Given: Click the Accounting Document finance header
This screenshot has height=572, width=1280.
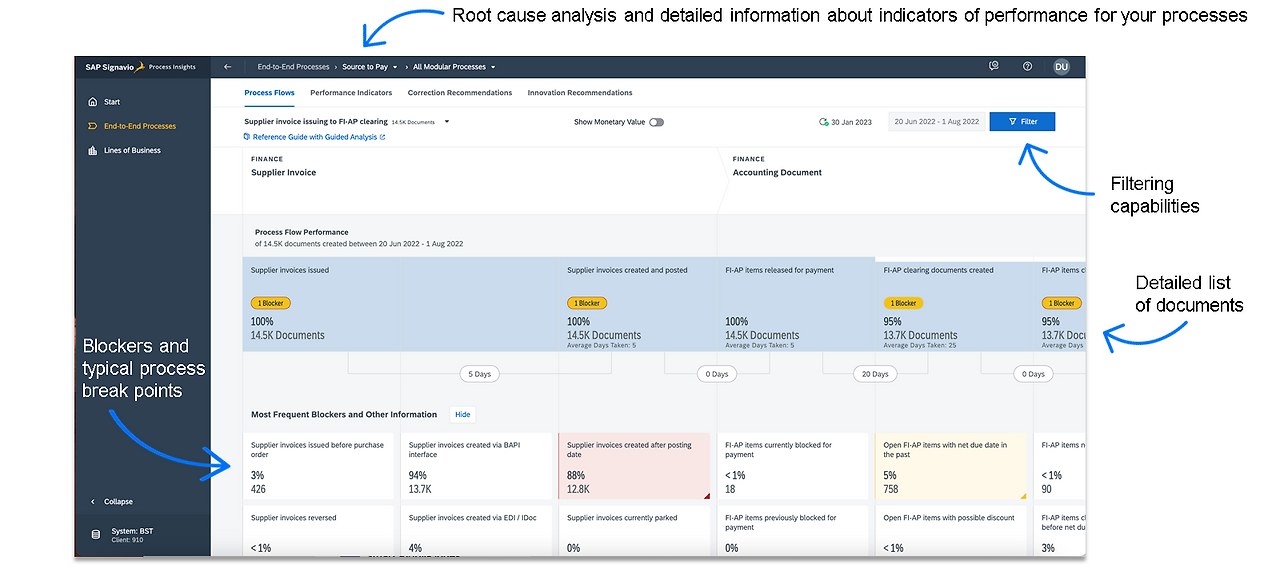Looking at the screenshot, I should pos(777,172).
